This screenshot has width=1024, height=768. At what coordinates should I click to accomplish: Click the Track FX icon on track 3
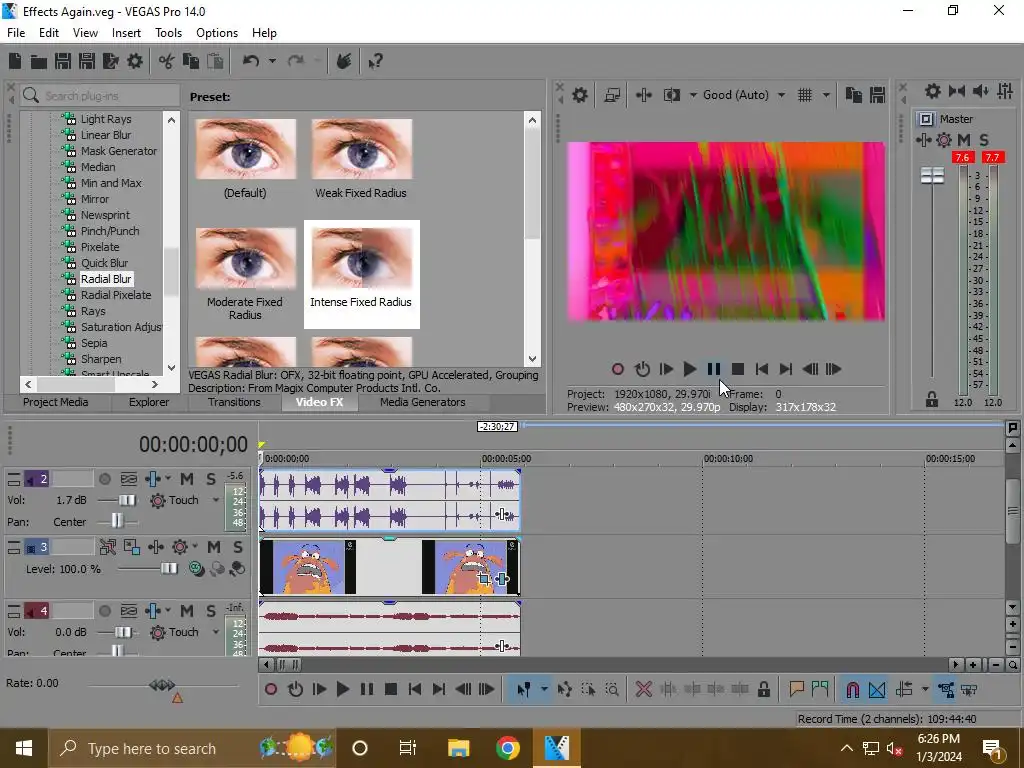(x=155, y=547)
